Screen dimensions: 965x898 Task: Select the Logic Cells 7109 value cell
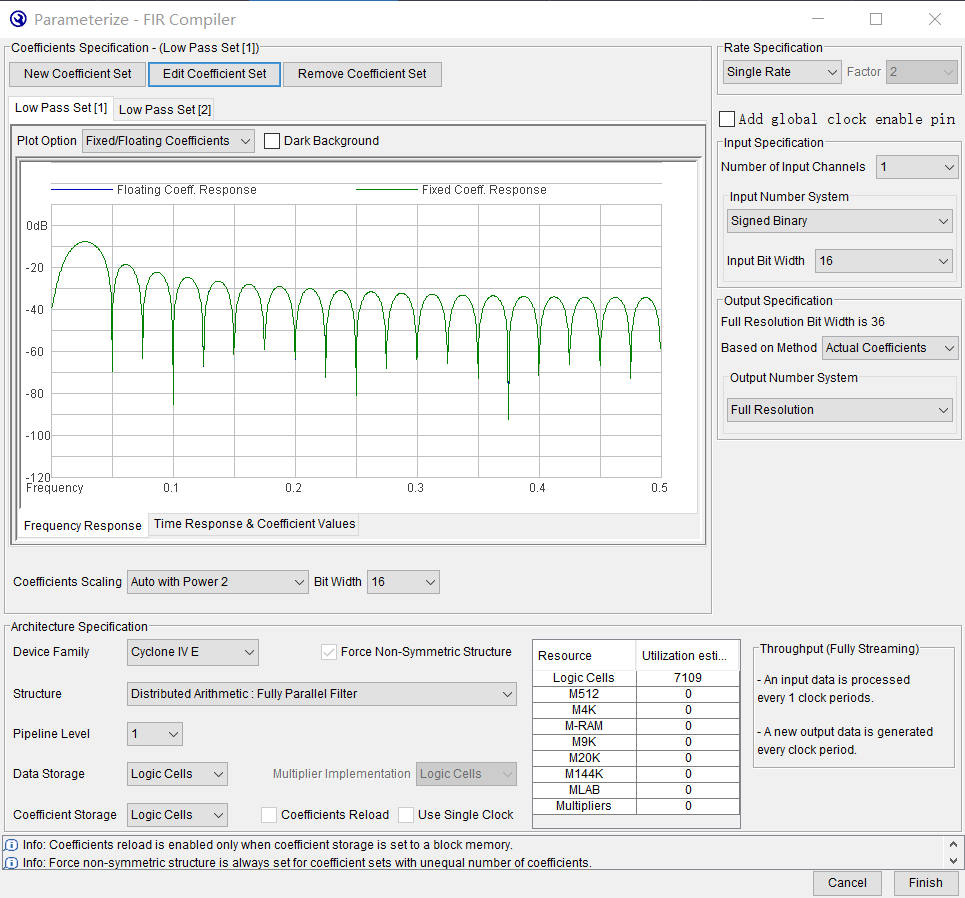coord(687,678)
